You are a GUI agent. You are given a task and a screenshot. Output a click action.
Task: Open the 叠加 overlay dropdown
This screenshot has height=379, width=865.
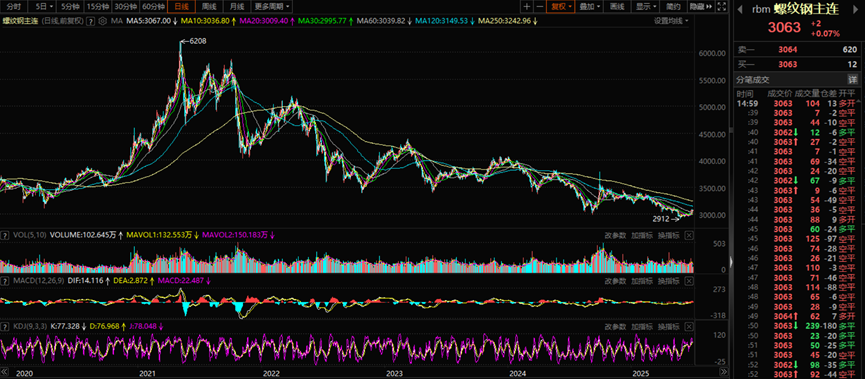tap(590, 7)
